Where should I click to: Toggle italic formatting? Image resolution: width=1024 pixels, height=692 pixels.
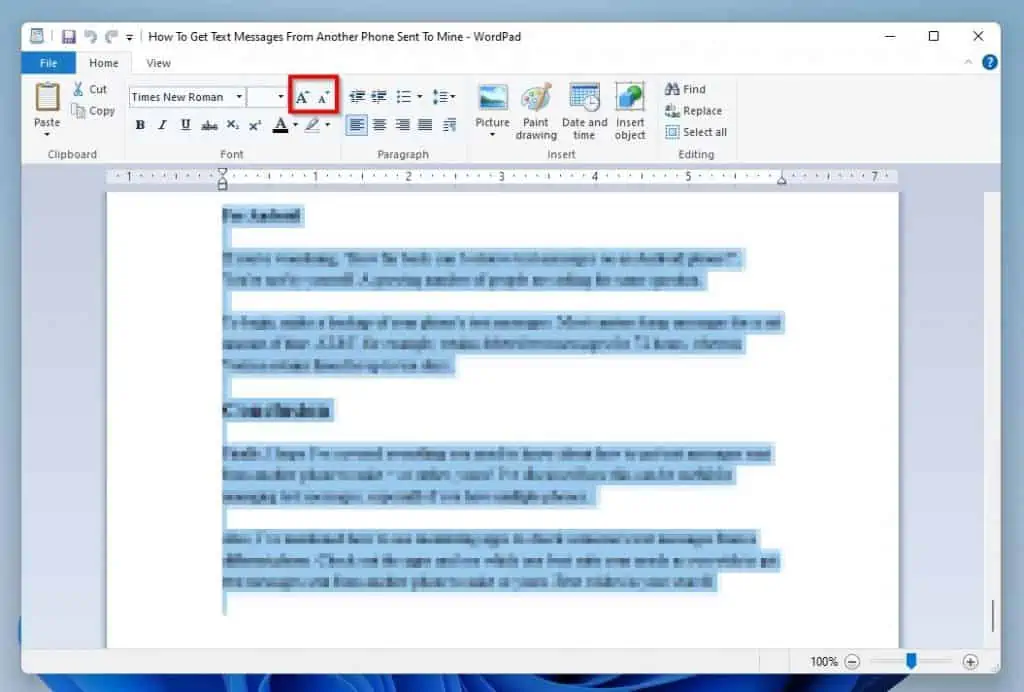162,125
